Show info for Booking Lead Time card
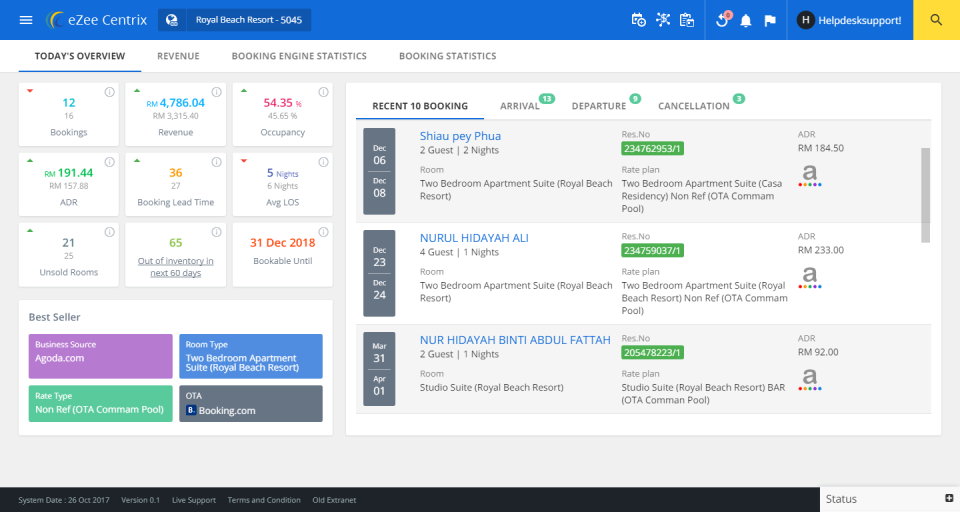 coord(216,162)
